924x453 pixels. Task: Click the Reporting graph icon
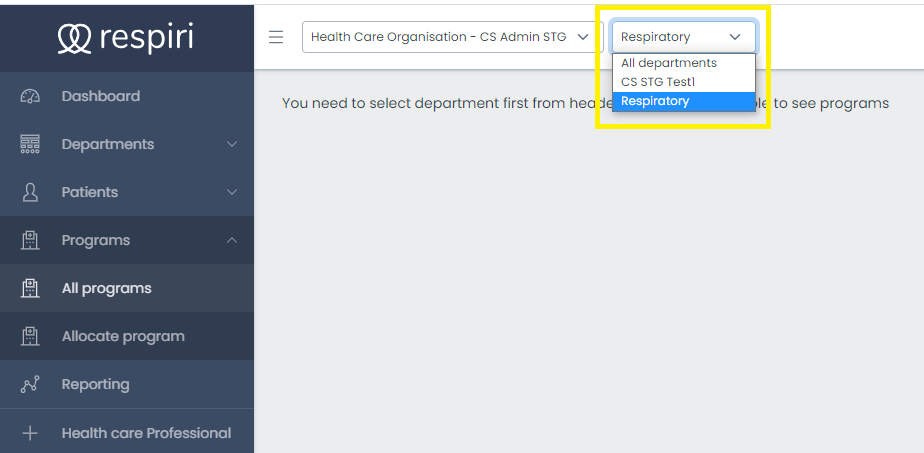[30, 384]
